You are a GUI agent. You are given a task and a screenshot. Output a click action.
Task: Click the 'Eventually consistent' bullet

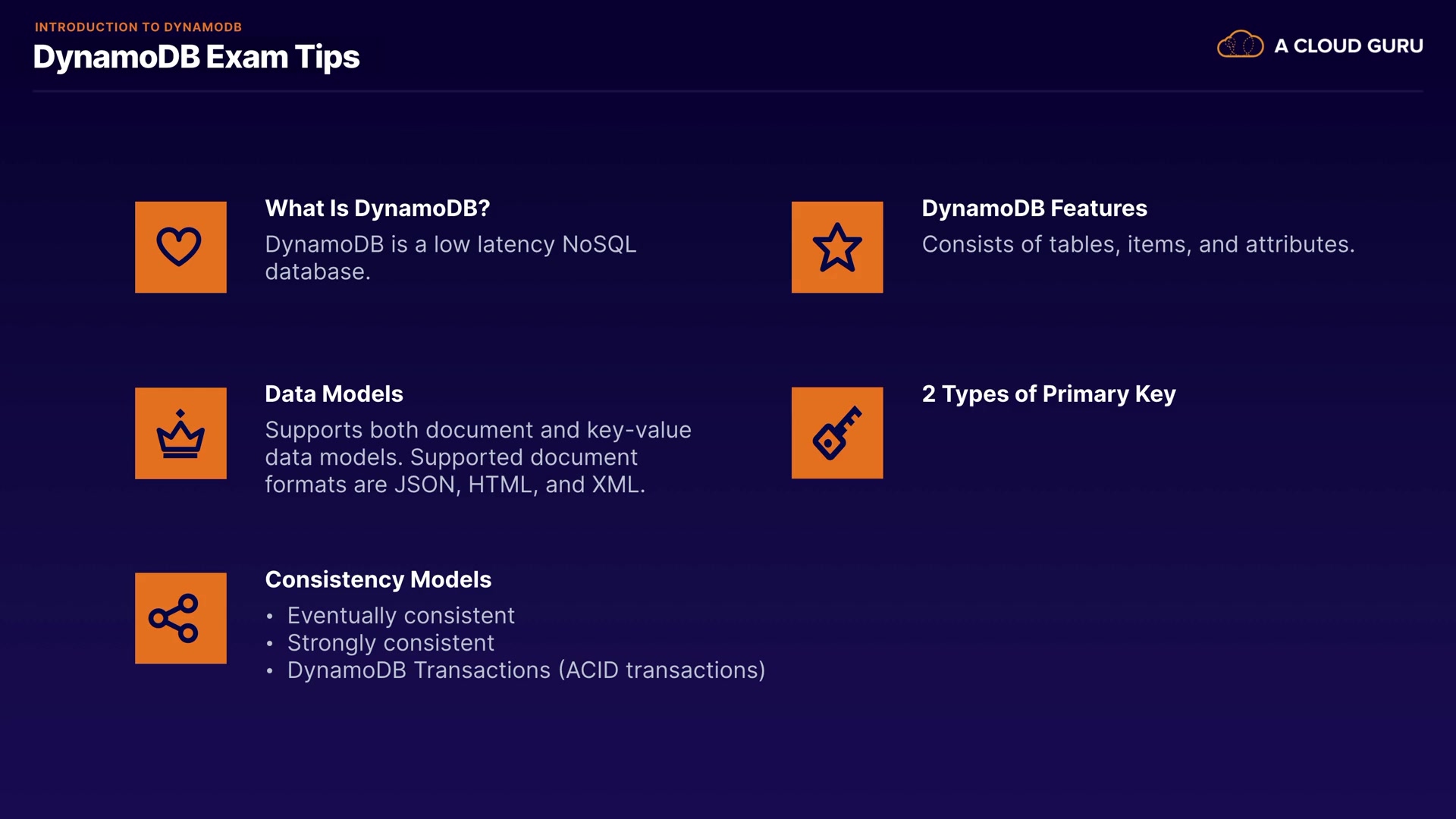coord(400,616)
